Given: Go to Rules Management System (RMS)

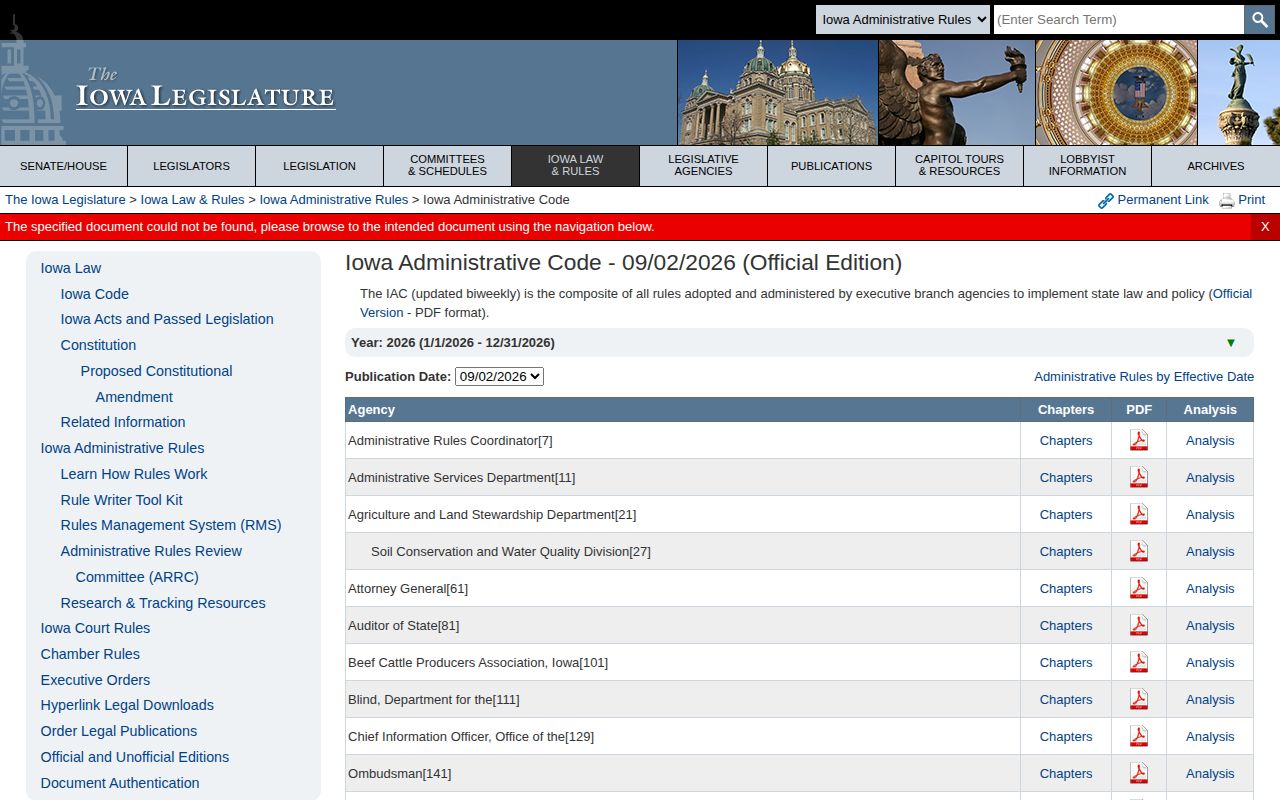Looking at the screenshot, I should (x=171, y=525).
